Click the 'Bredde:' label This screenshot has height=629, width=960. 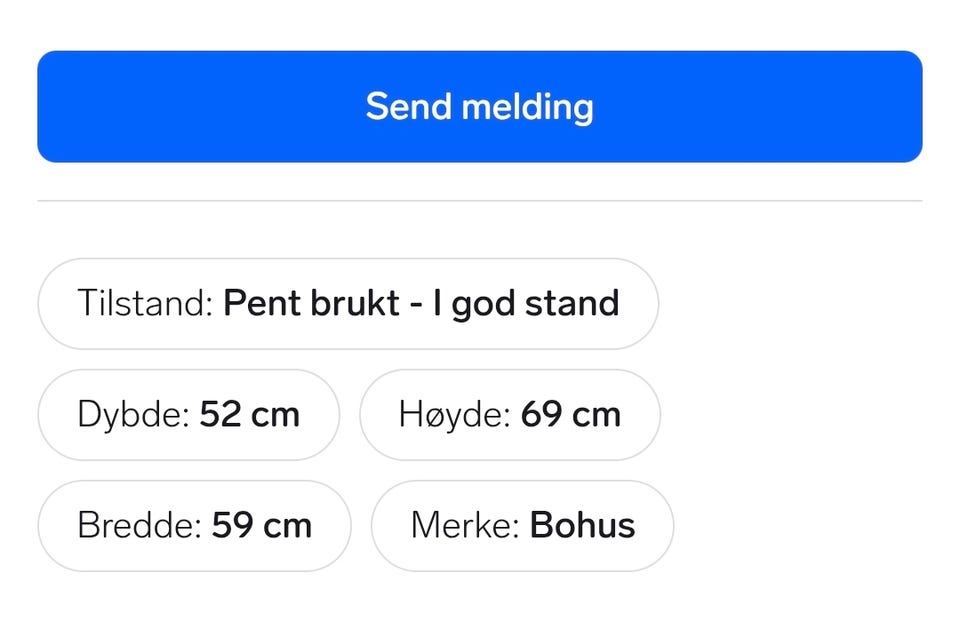[x=140, y=525]
